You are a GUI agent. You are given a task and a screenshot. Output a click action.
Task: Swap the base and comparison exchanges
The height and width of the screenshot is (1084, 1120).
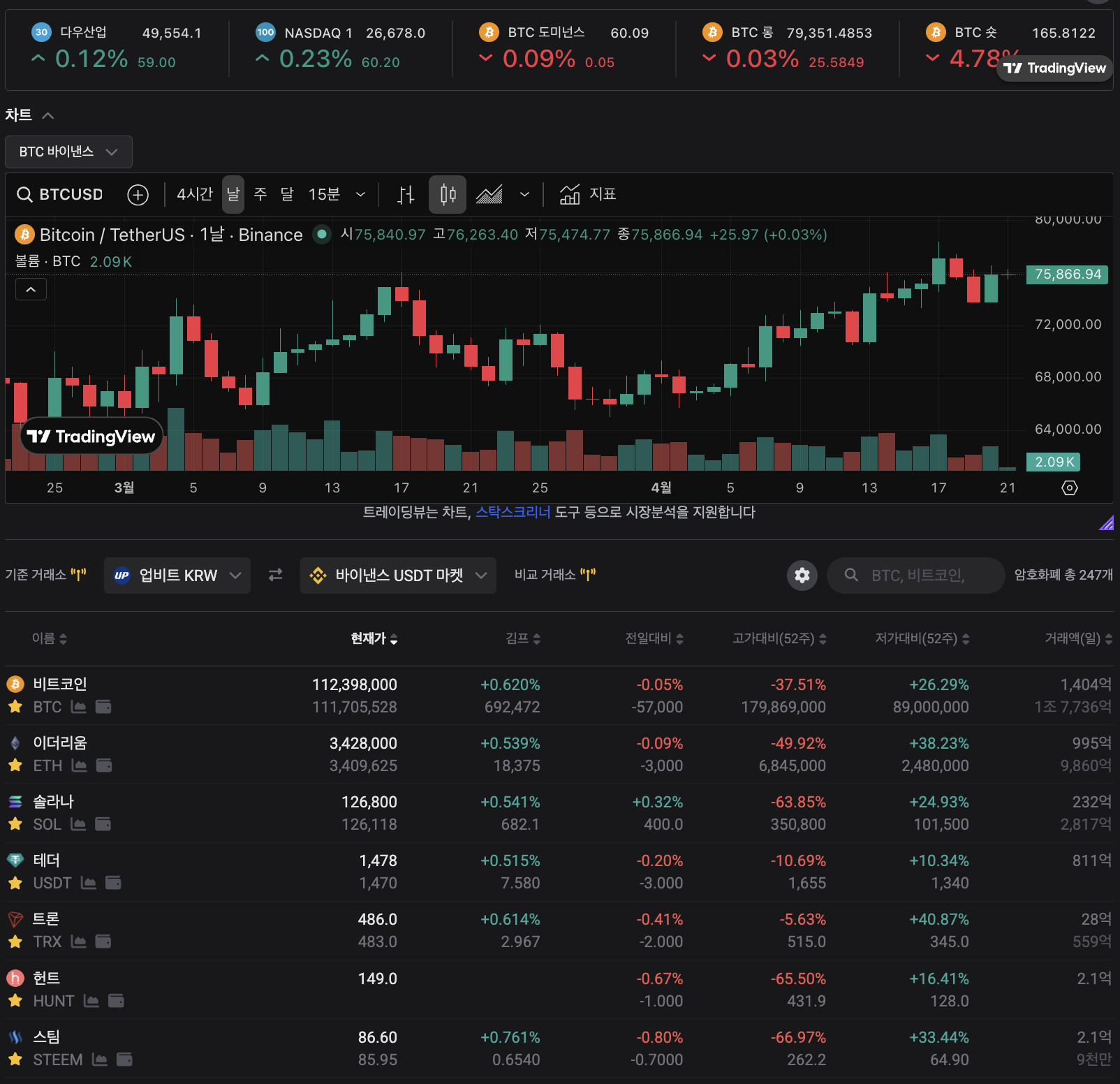(x=276, y=575)
